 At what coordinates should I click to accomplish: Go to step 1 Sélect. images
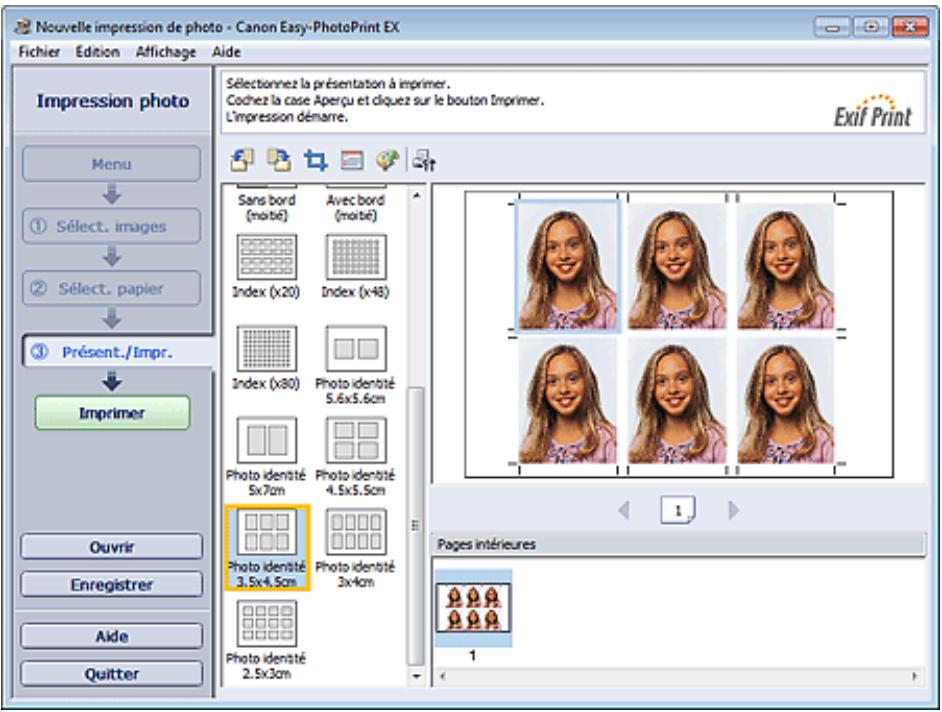point(112,226)
